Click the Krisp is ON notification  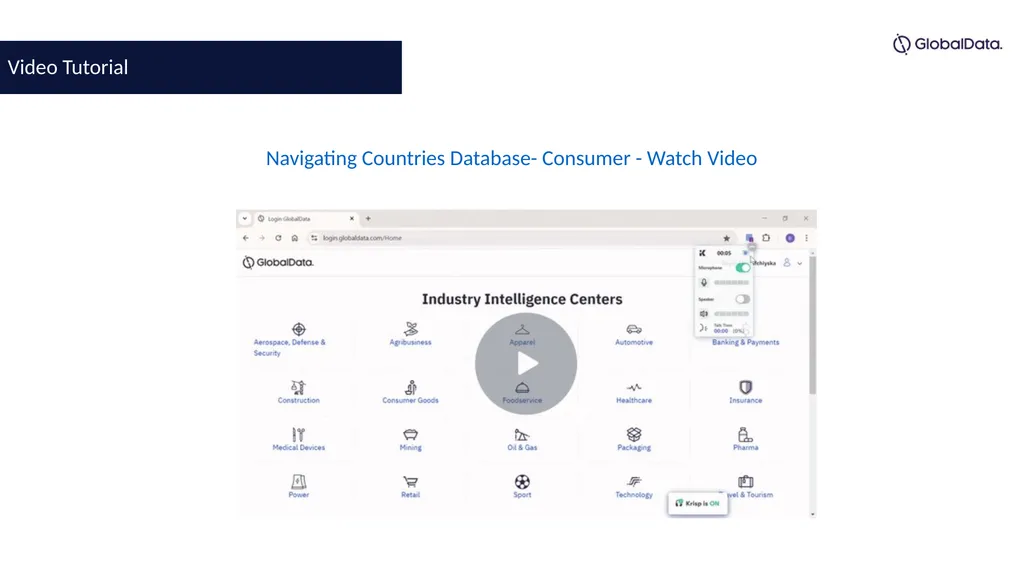[x=697, y=503]
